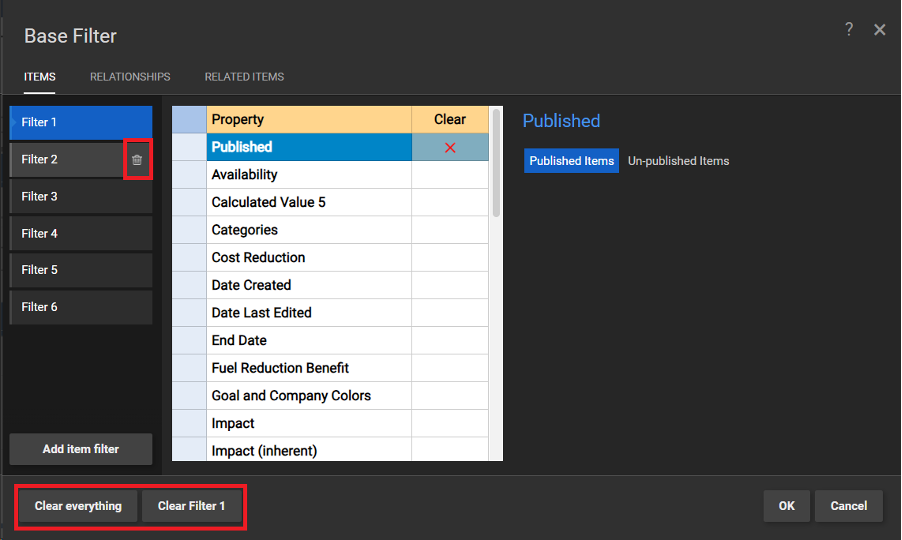Select Filter 5 in the list

[x=81, y=270]
